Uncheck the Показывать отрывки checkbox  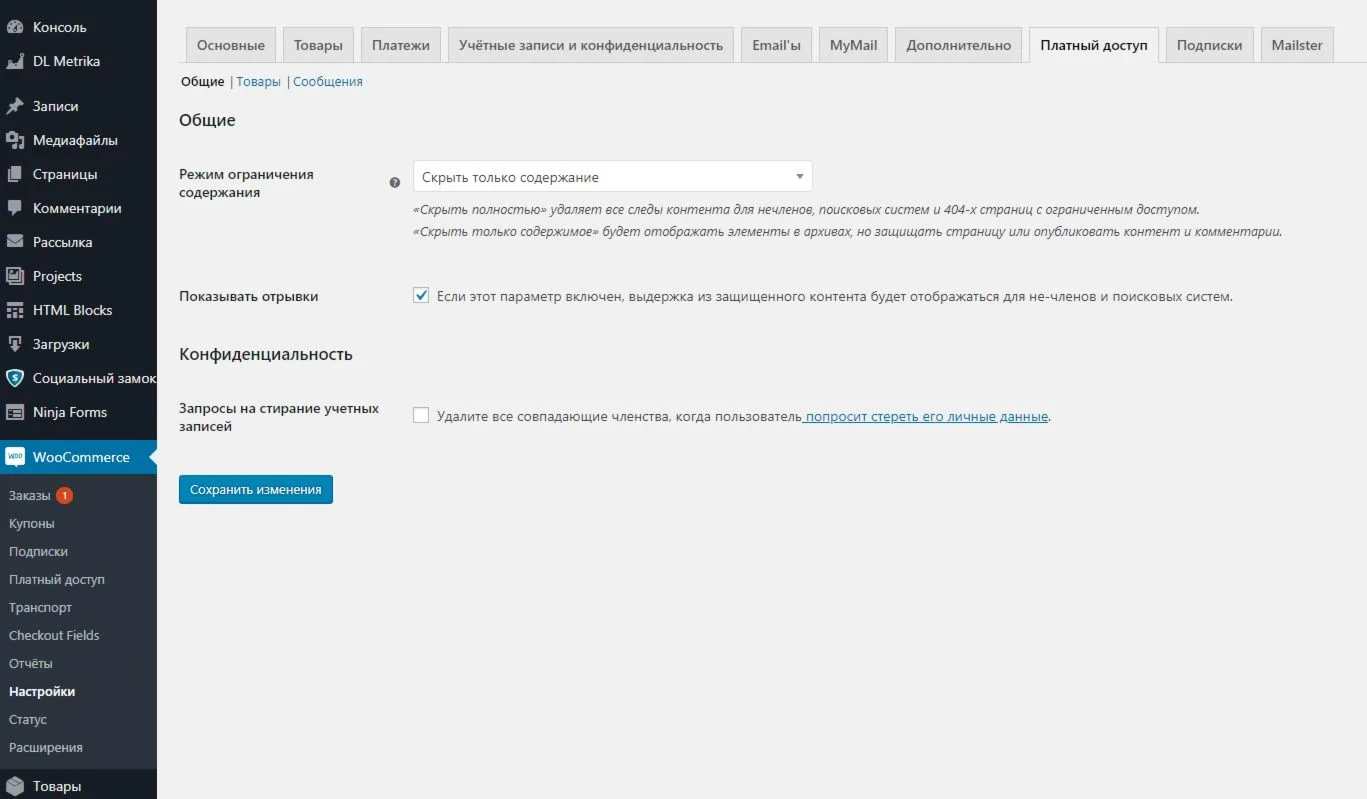(421, 296)
